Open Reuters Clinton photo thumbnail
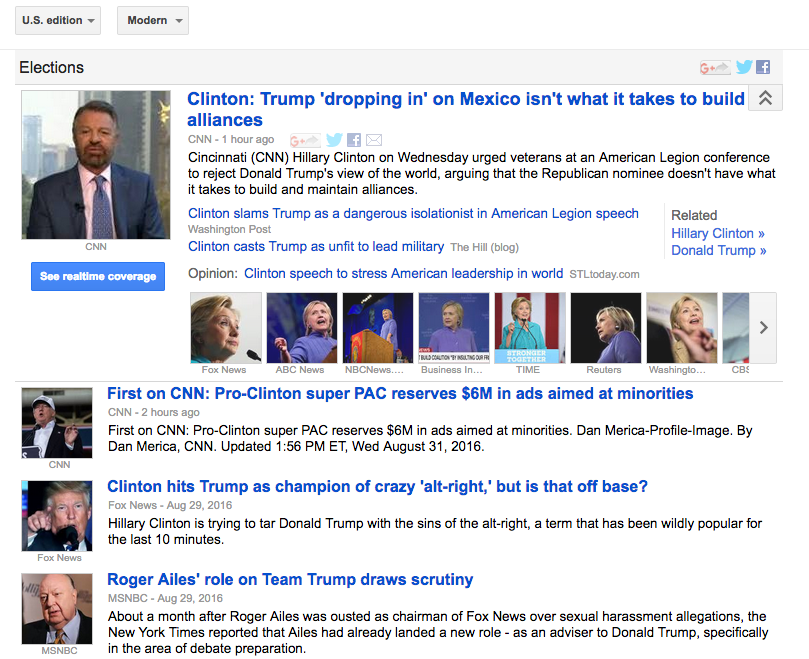This screenshot has width=809, height=659. click(606, 328)
